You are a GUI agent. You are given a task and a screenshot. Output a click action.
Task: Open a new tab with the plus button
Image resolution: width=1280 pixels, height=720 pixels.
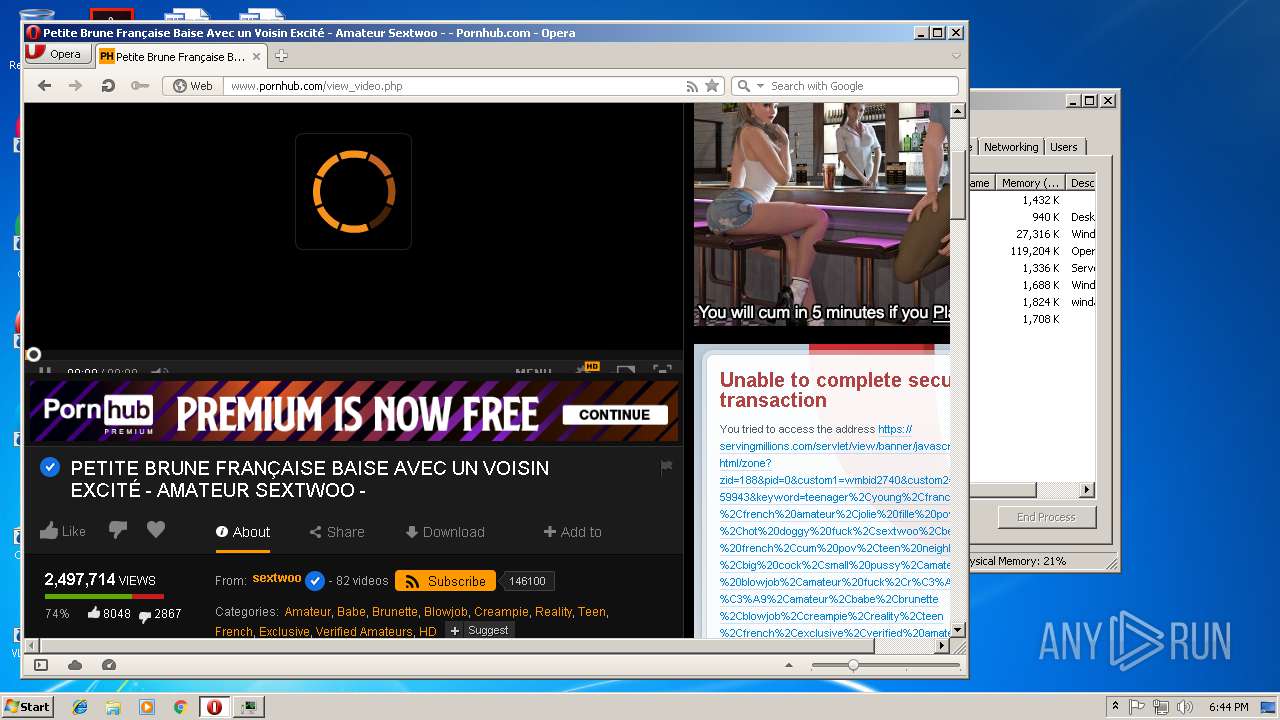click(281, 56)
